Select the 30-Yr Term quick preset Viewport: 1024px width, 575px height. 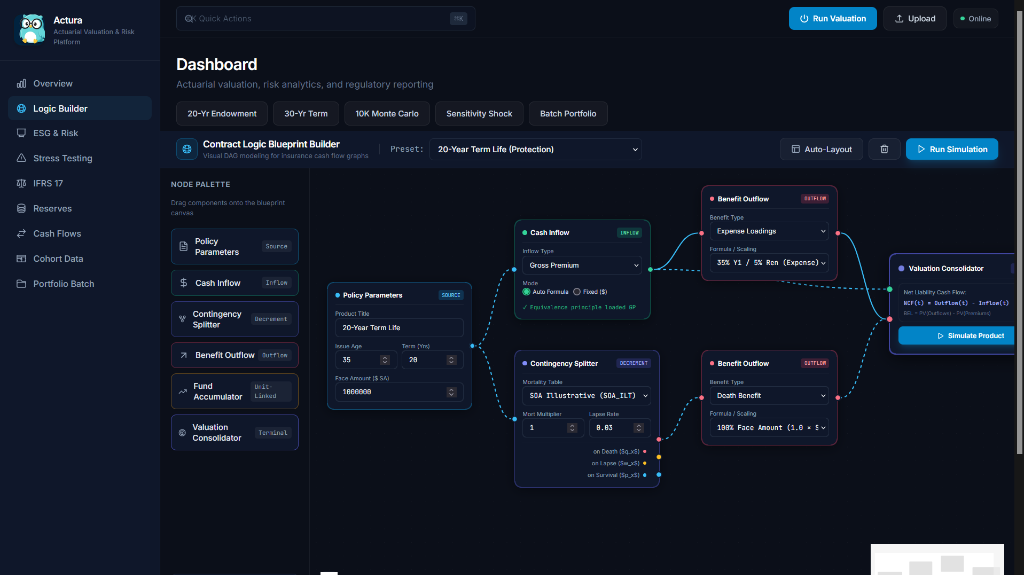point(306,114)
